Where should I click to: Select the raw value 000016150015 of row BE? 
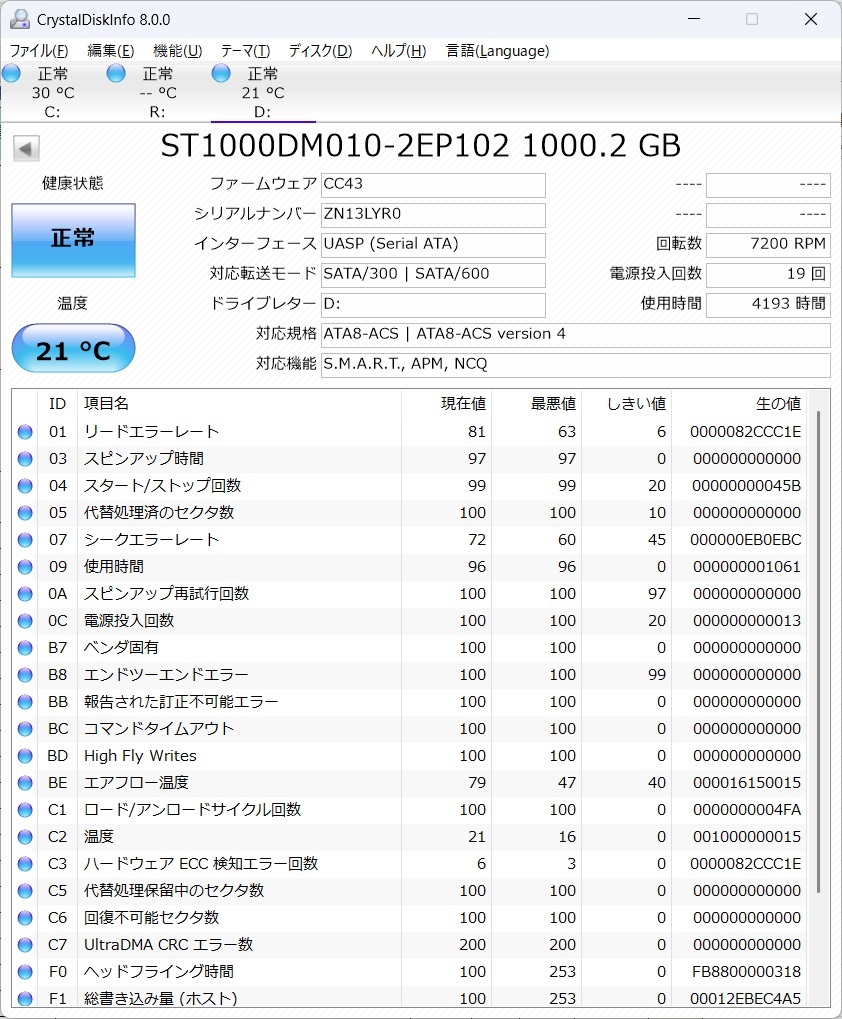click(x=746, y=782)
